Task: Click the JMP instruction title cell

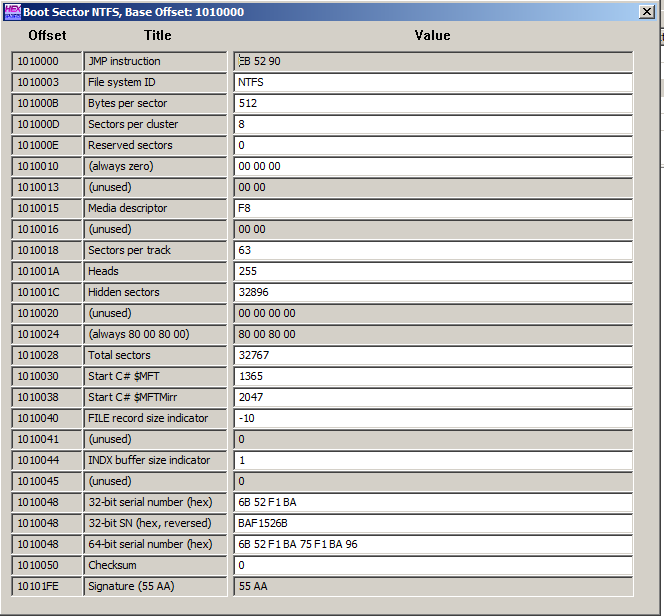Action: (155, 61)
